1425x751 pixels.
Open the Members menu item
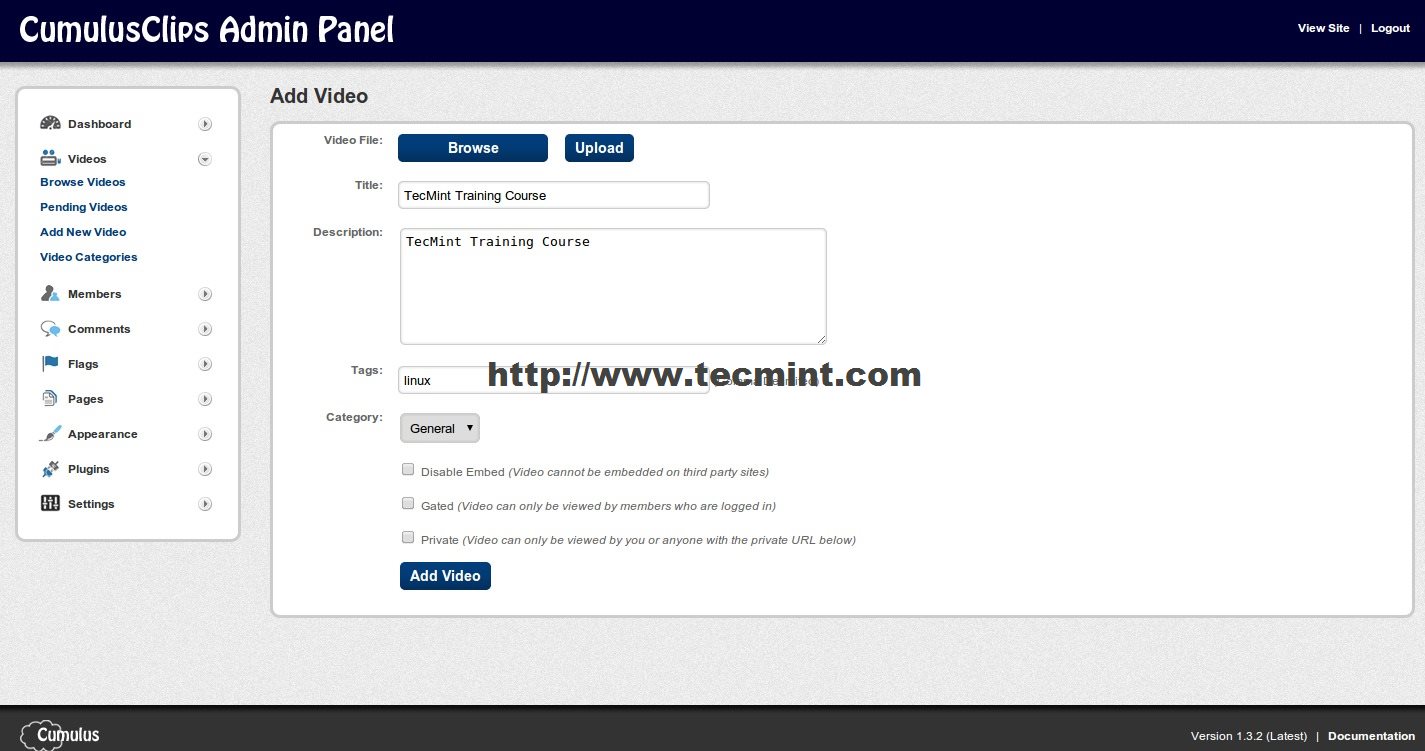[95, 294]
